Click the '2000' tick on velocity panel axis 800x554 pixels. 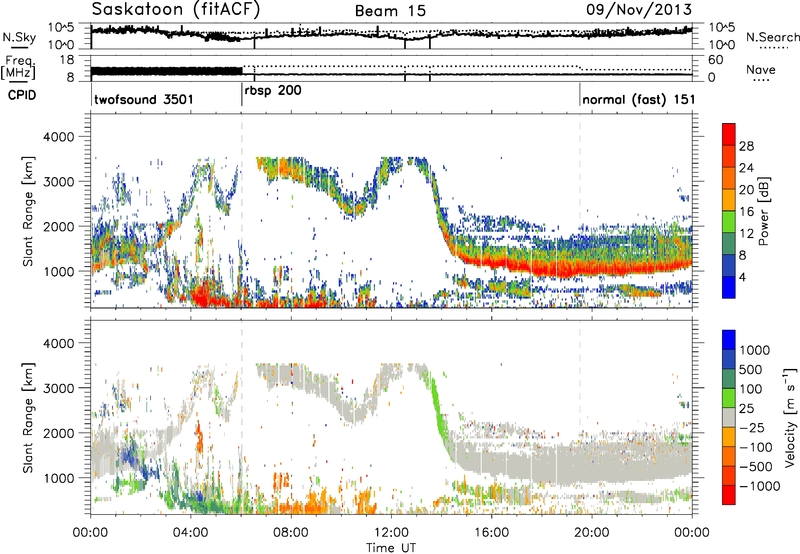tap(58, 433)
